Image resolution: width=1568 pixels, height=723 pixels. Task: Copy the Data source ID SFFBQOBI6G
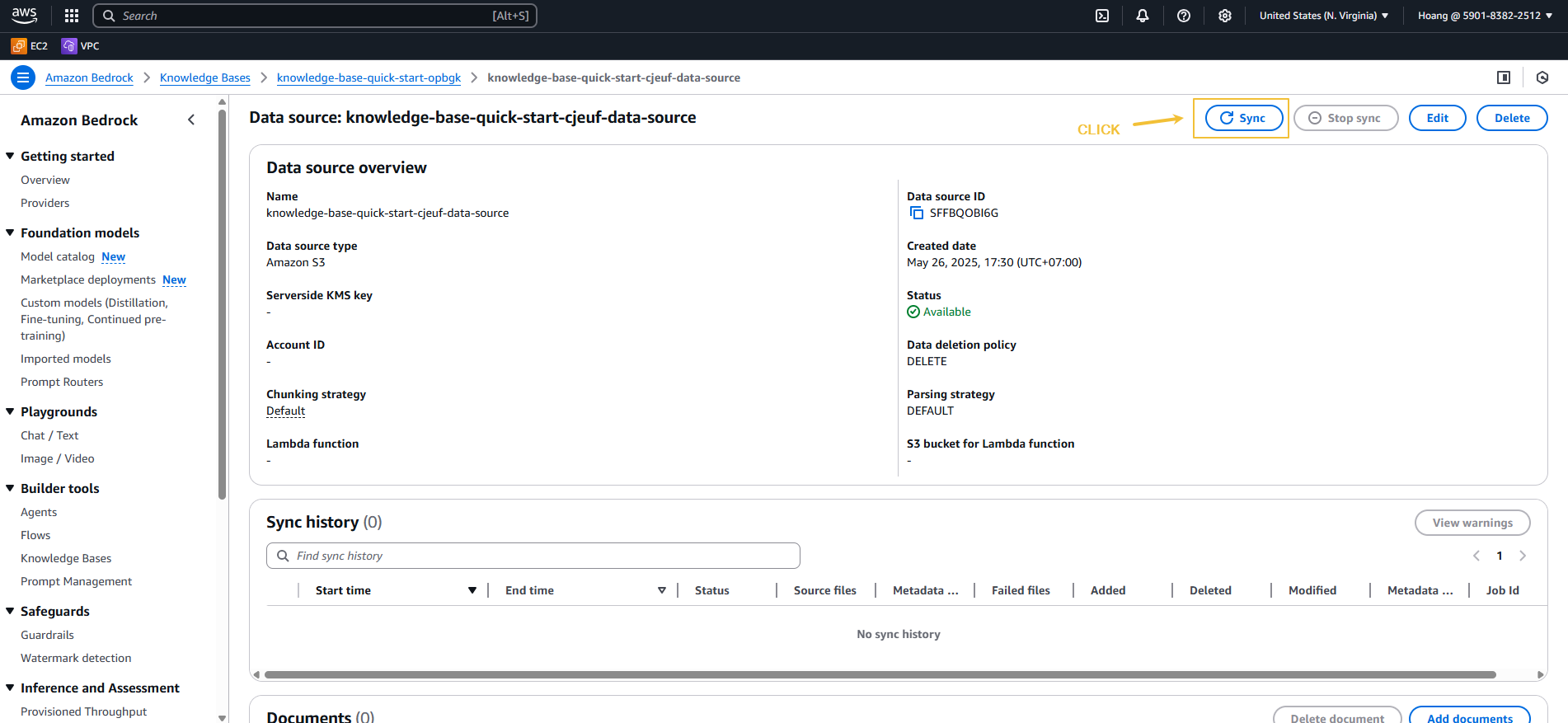tap(916, 213)
